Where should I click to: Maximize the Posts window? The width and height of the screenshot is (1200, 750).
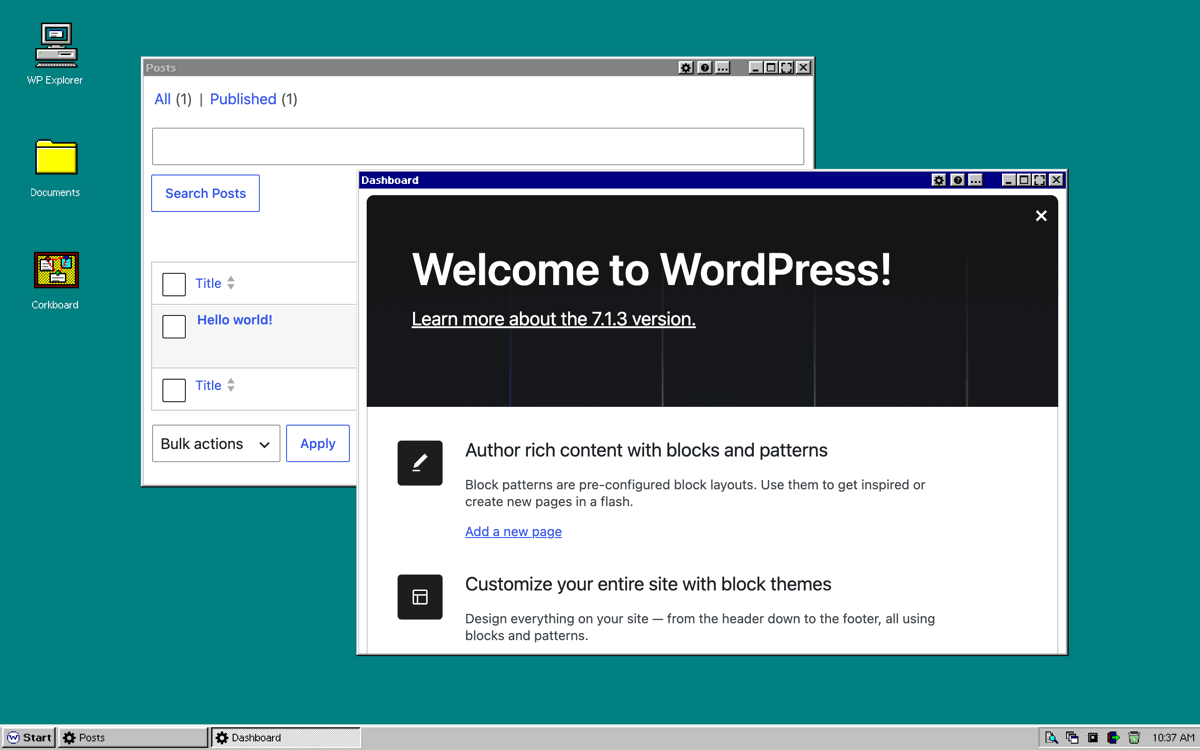771,67
